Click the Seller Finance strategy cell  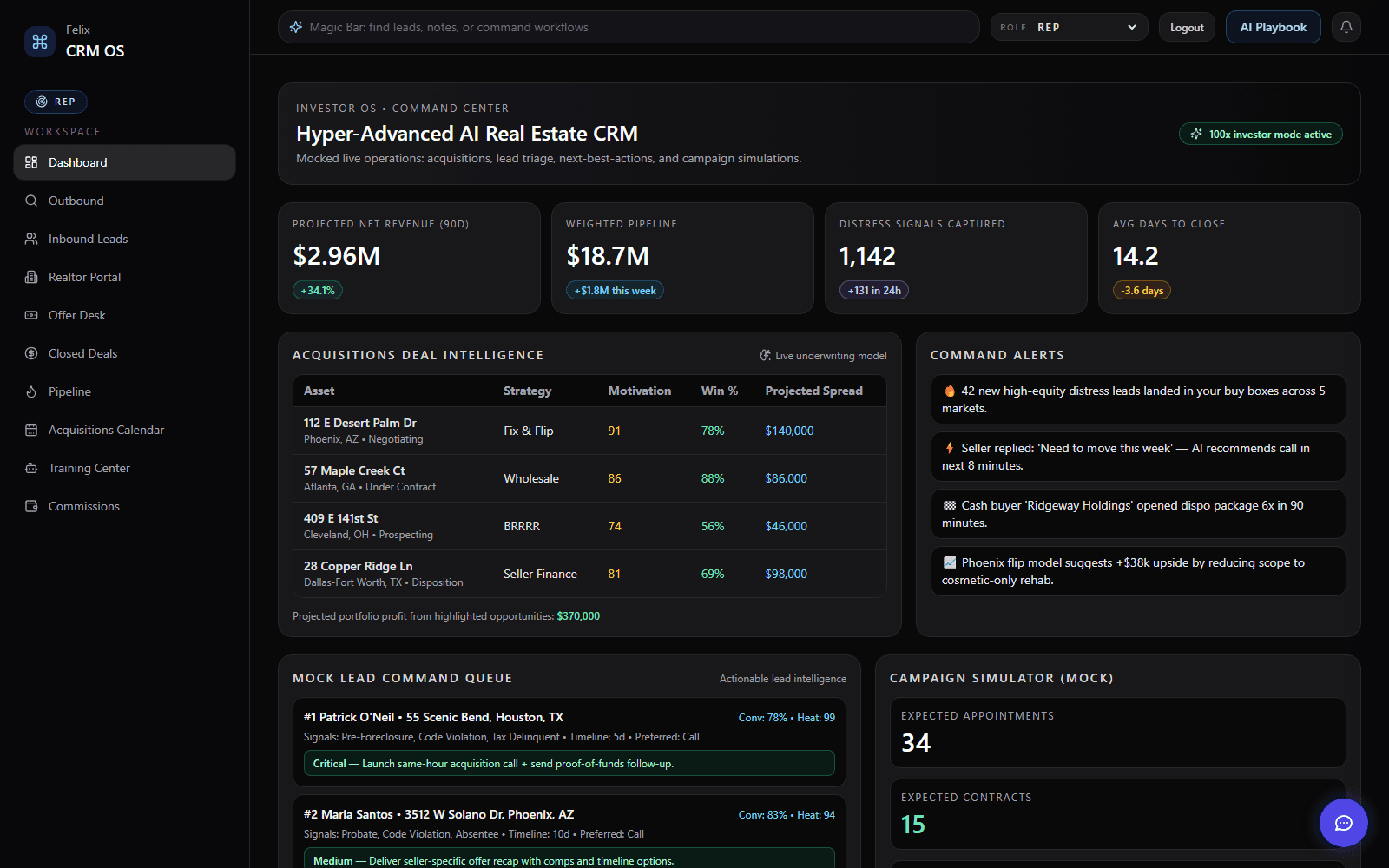(x=540, y=574)
